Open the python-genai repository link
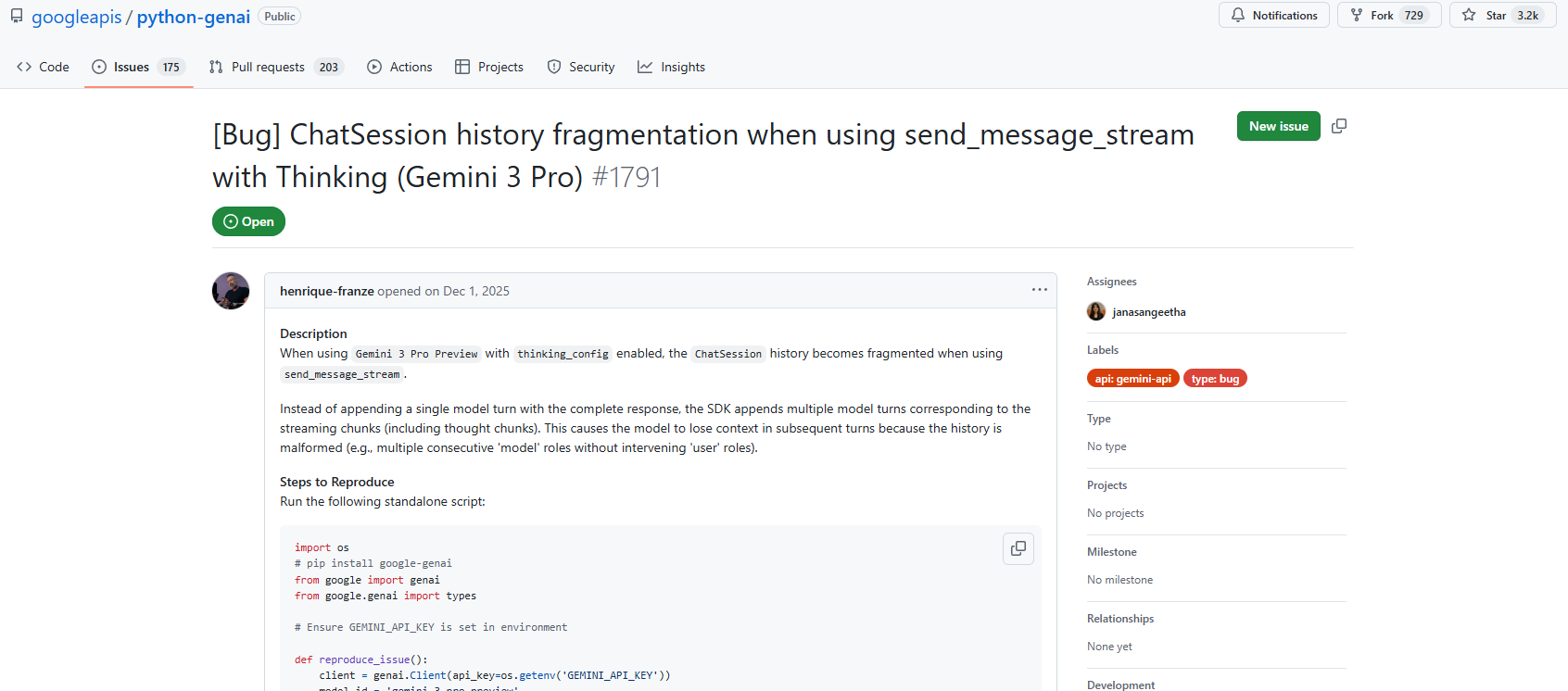 coord(194,17)
